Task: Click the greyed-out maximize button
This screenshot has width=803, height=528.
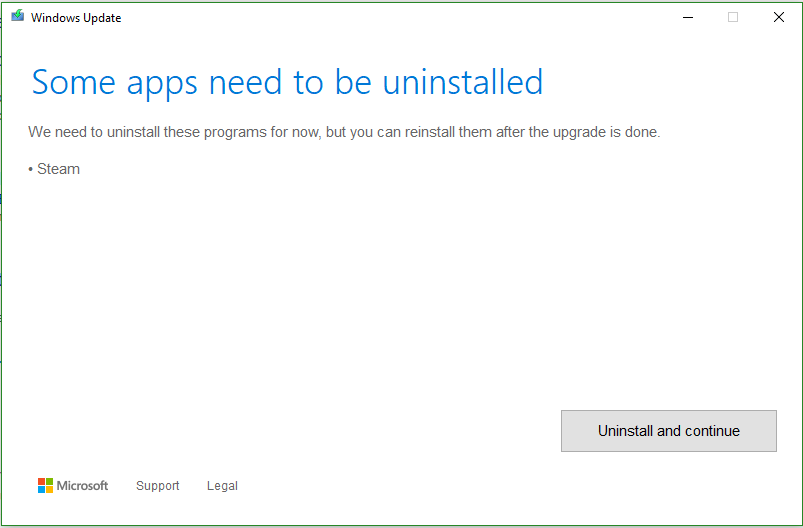Action: (x=733, y=17)
